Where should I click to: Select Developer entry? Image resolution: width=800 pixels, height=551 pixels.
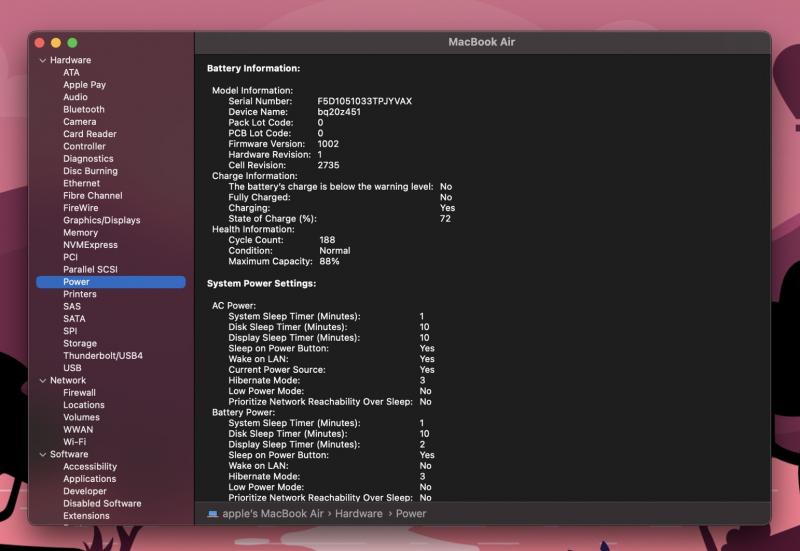(x=85, y=491)
